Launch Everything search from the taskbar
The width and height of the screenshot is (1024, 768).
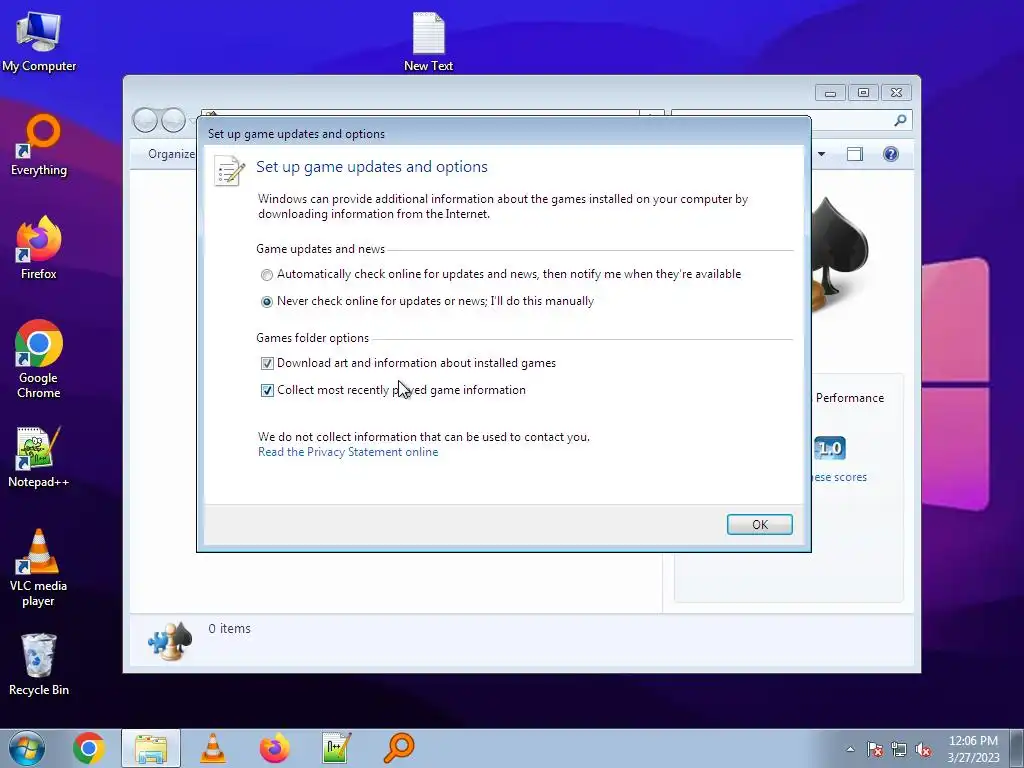pyautogui.click(x=399, y=748)
